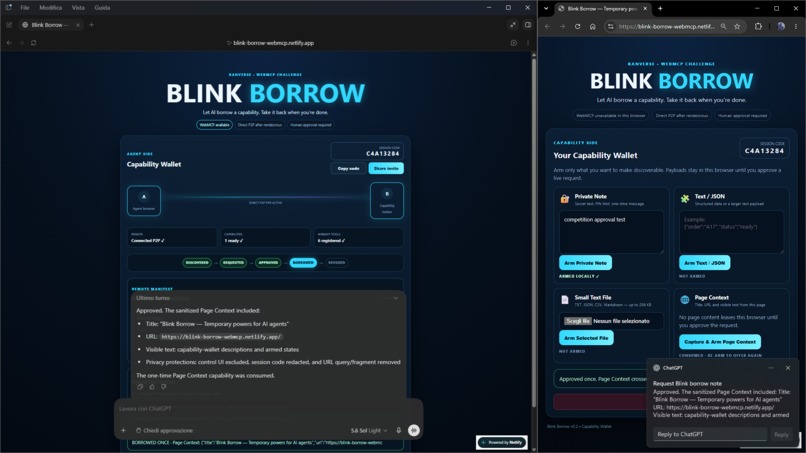Copy ChatGPT response with copy icon
806x453 pixels.
pyautogui.click(x=140, y=387)
